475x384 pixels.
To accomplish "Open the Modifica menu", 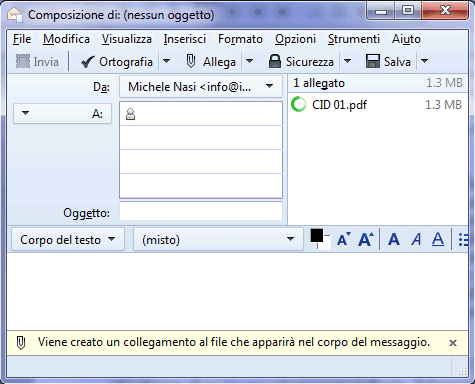I will 66,39.
